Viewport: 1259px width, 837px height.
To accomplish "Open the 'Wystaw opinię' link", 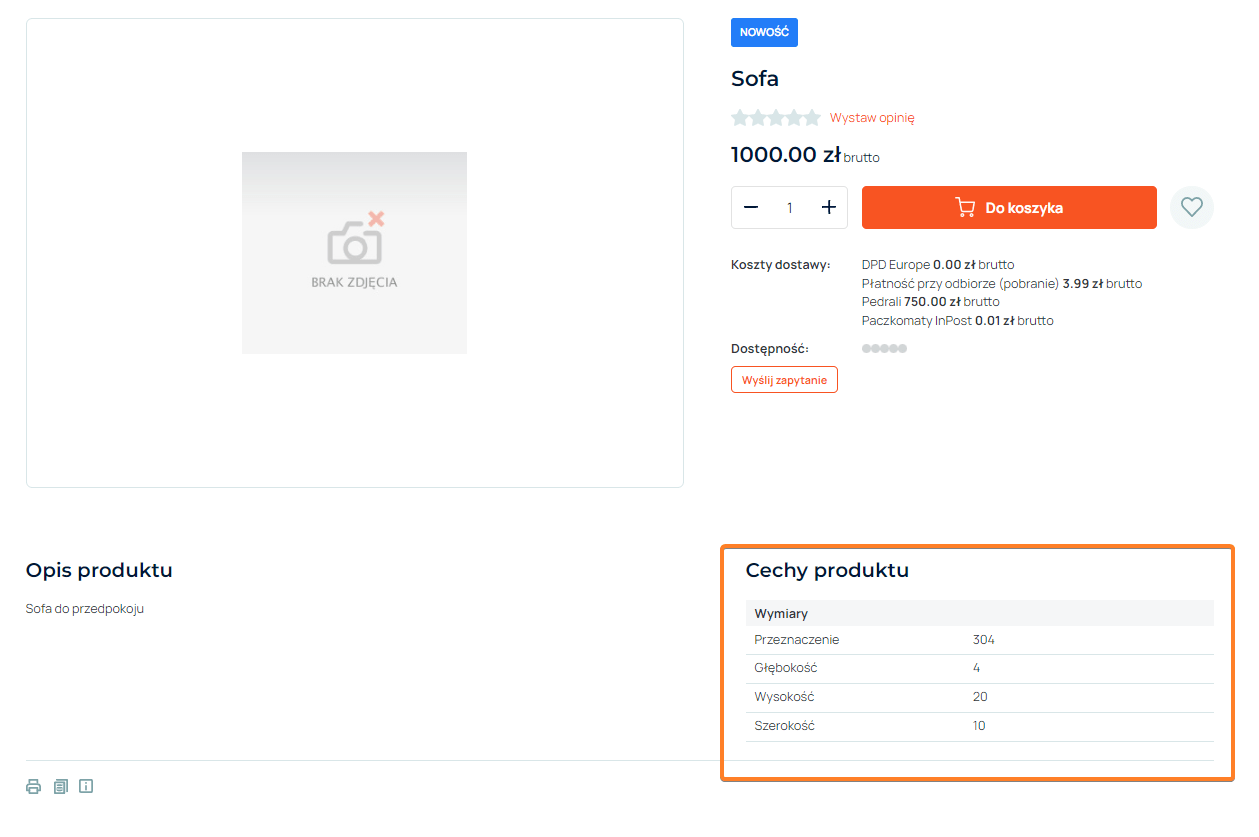I will 872,118.
